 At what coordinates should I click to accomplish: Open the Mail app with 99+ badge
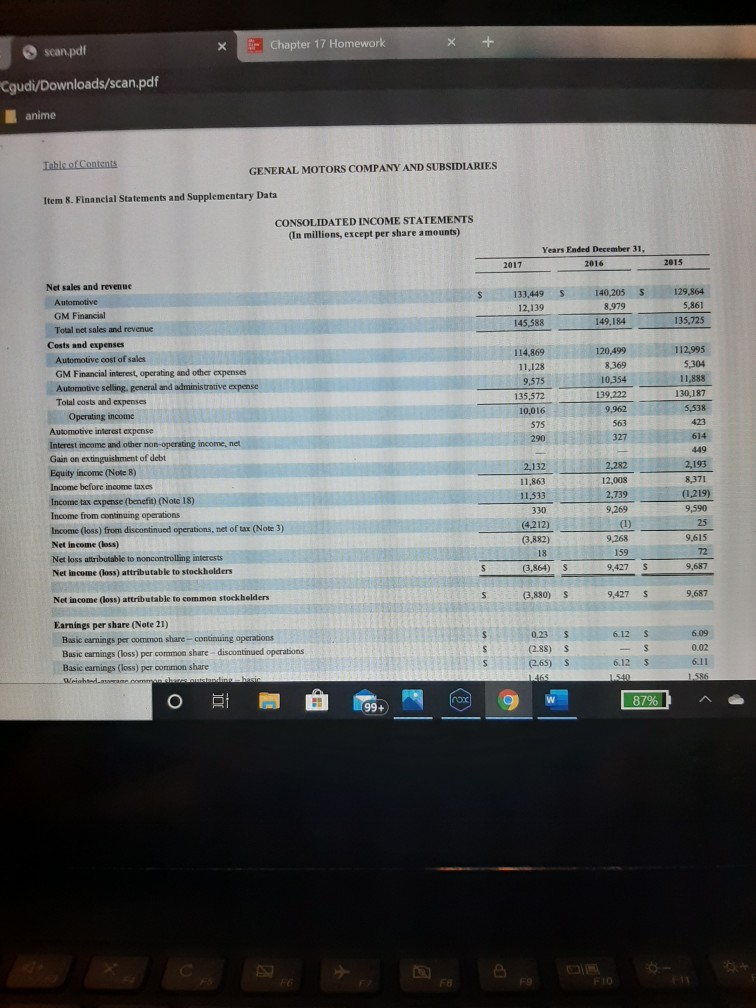point(368,702)
